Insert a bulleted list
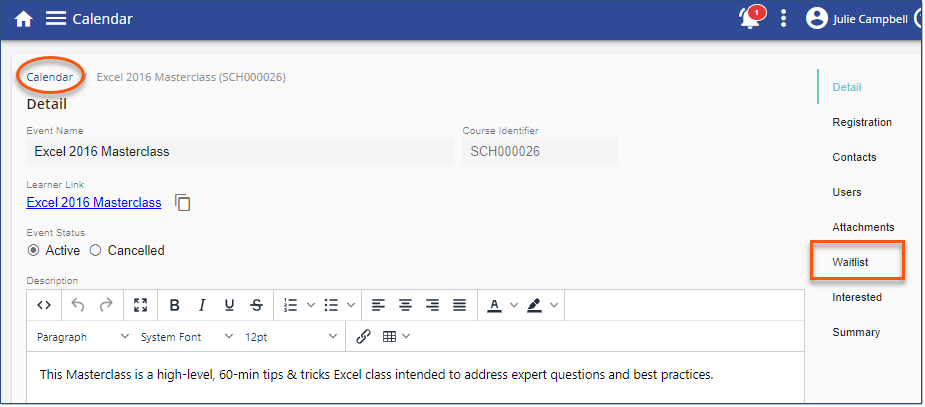Screen dimensions: 925x407 click(331, 305)
